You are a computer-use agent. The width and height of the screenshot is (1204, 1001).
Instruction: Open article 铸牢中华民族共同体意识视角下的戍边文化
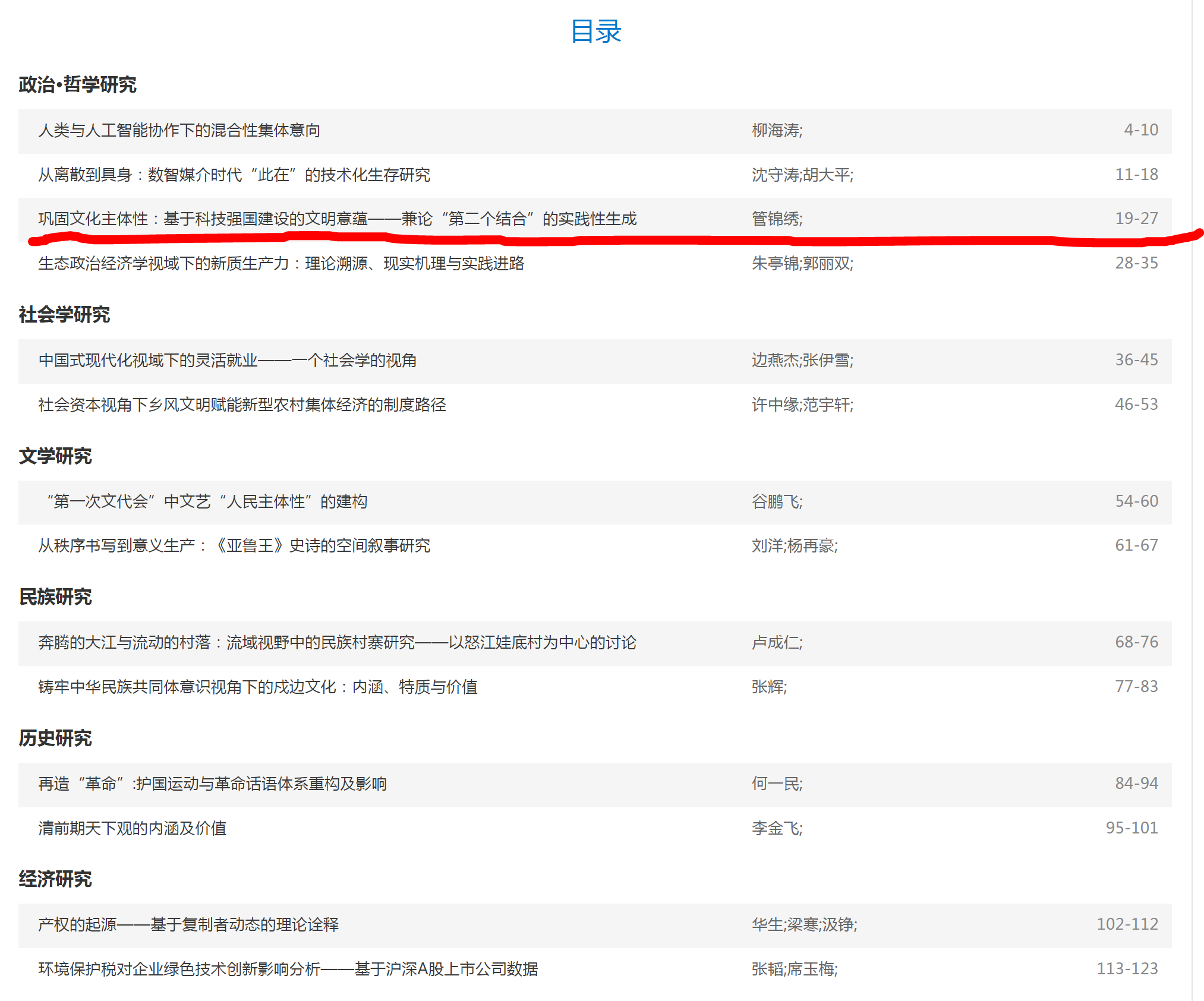click(x=258, y=687)
